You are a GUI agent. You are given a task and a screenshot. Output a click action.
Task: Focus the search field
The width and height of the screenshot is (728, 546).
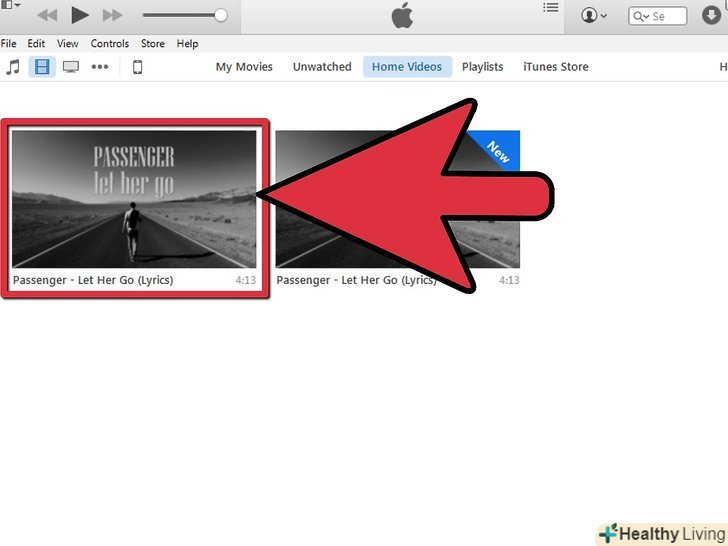(657, 16)
